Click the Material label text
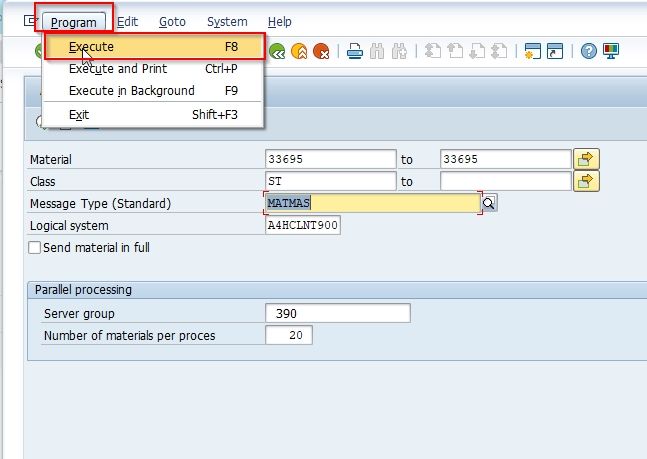Viewport: 647px width, 459px height. click(x=51, y=159)
